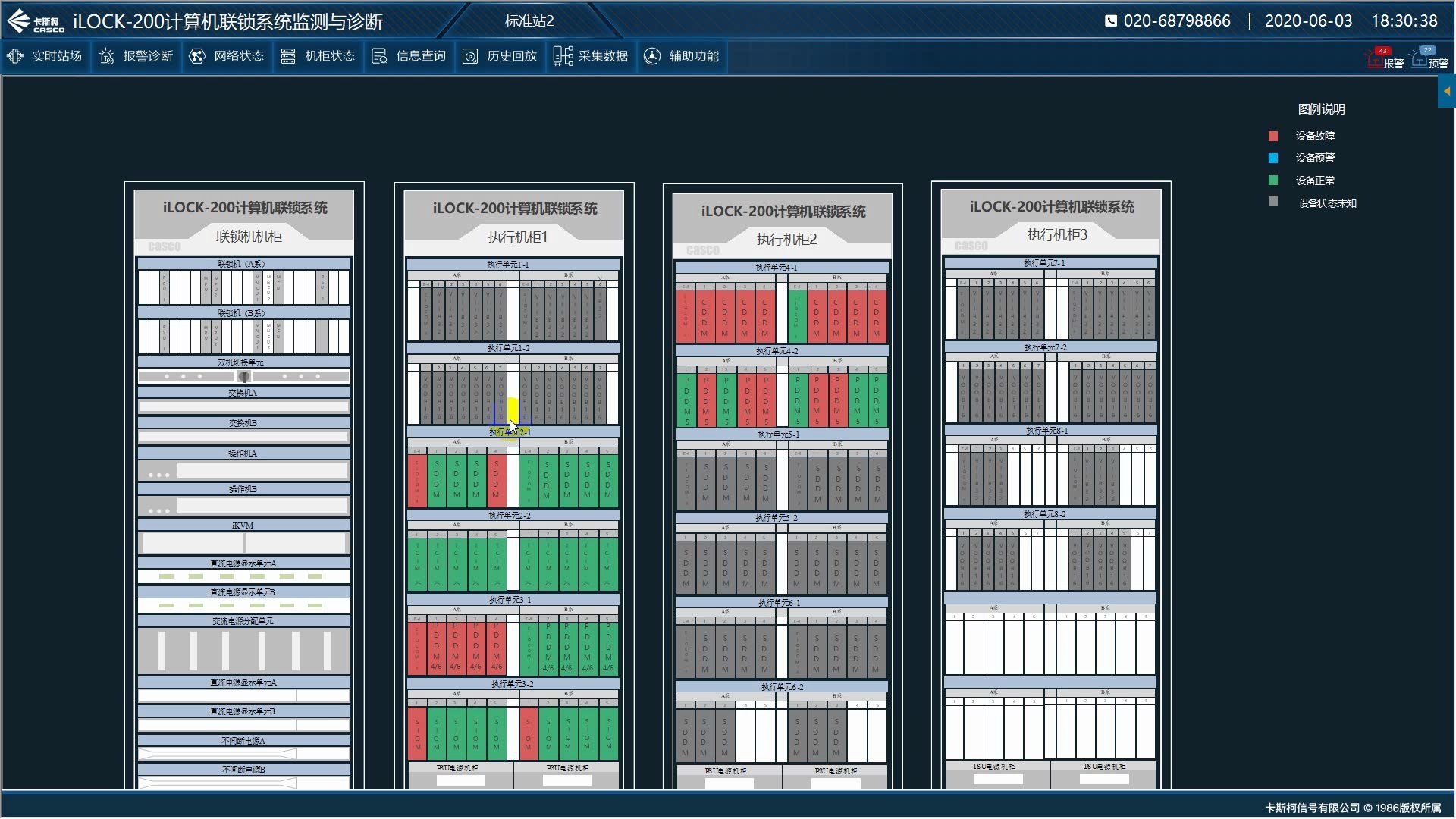
Task: Click the 交流电源分配单元 panel
Action: [243, 651]
